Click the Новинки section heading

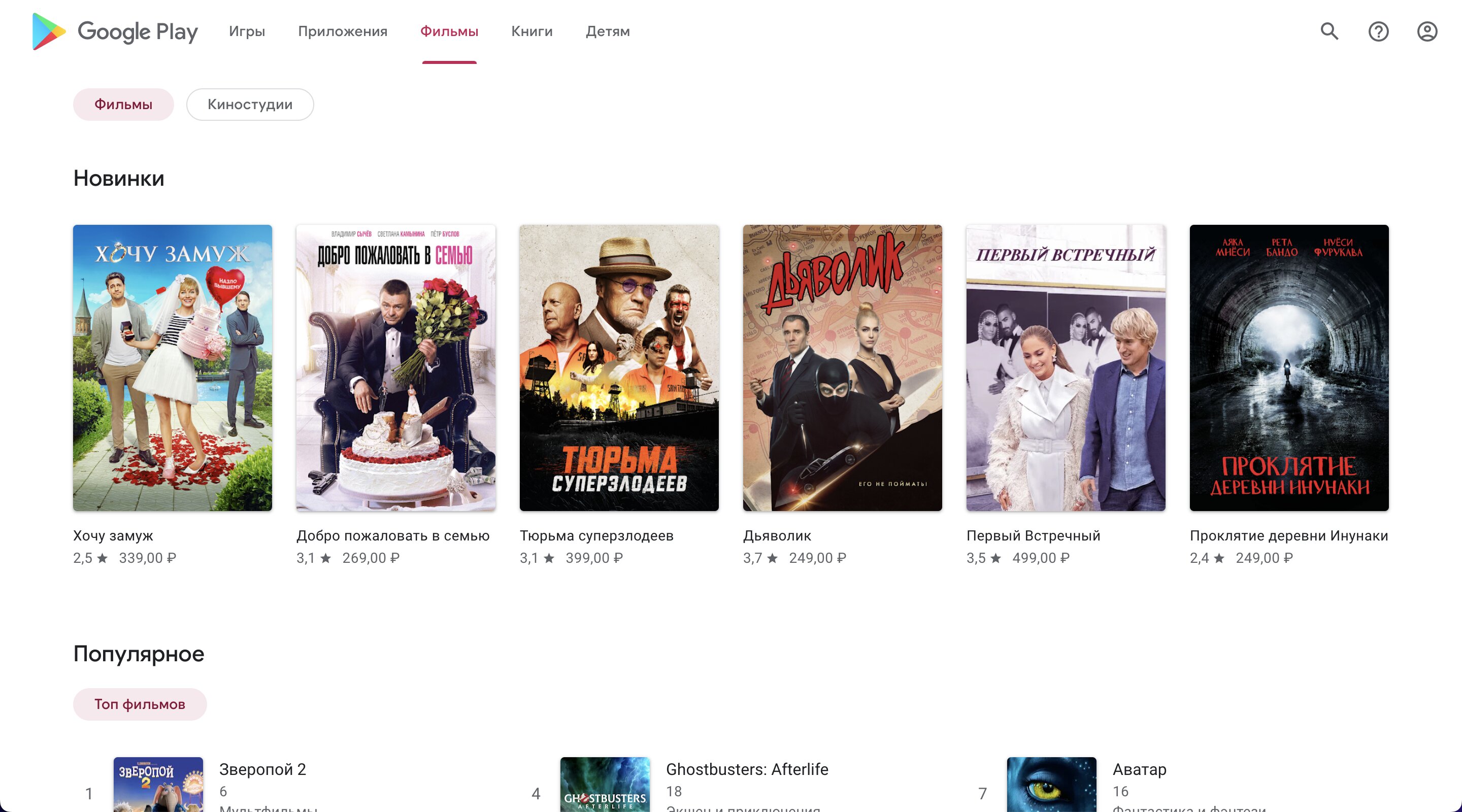click(119, 178)
